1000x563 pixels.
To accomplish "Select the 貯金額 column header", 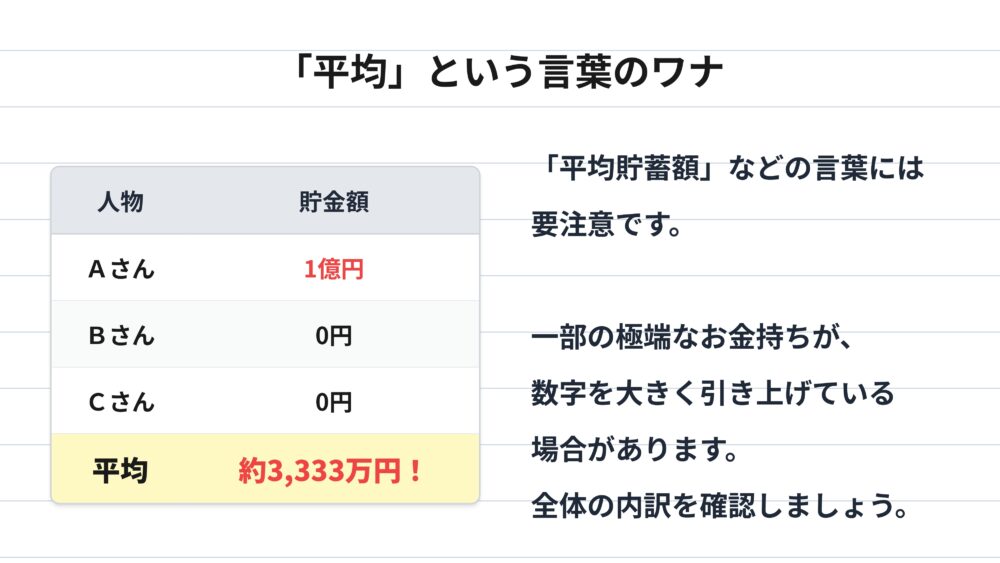I will pyautogui.click(x=334, y=202).
